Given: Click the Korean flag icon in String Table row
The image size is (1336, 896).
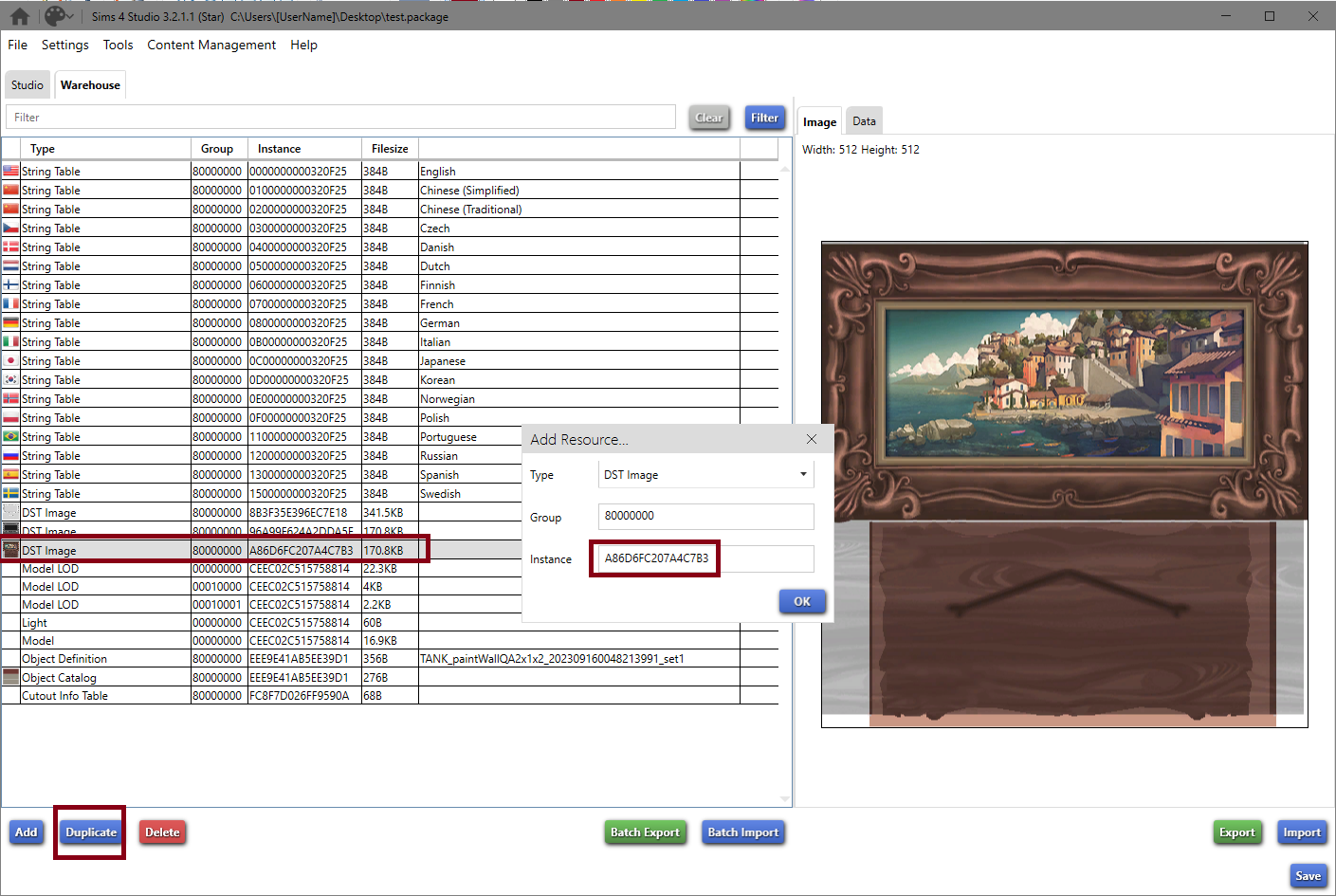Looking at the screenshot, I should [10, 380].
